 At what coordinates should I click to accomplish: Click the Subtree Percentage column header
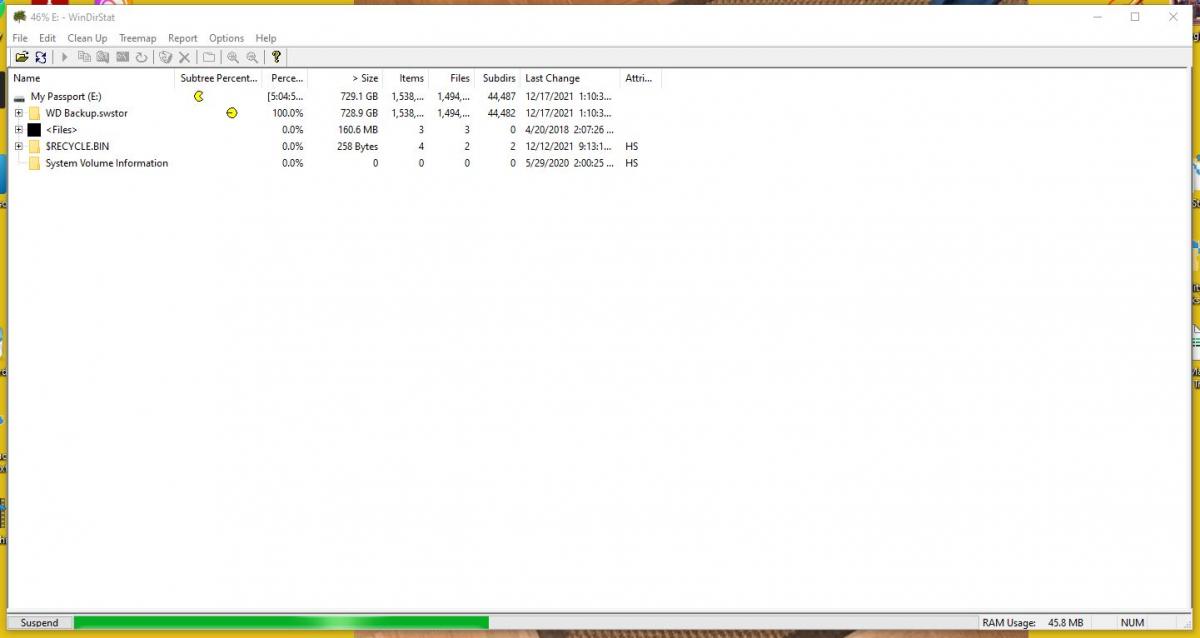pyautogui.click(x=219, y=78)
